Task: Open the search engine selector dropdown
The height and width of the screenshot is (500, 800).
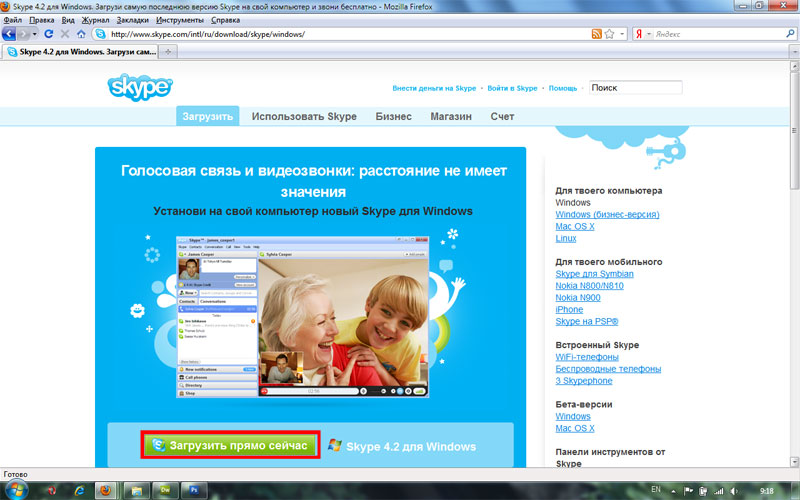Action: (649, 34)
